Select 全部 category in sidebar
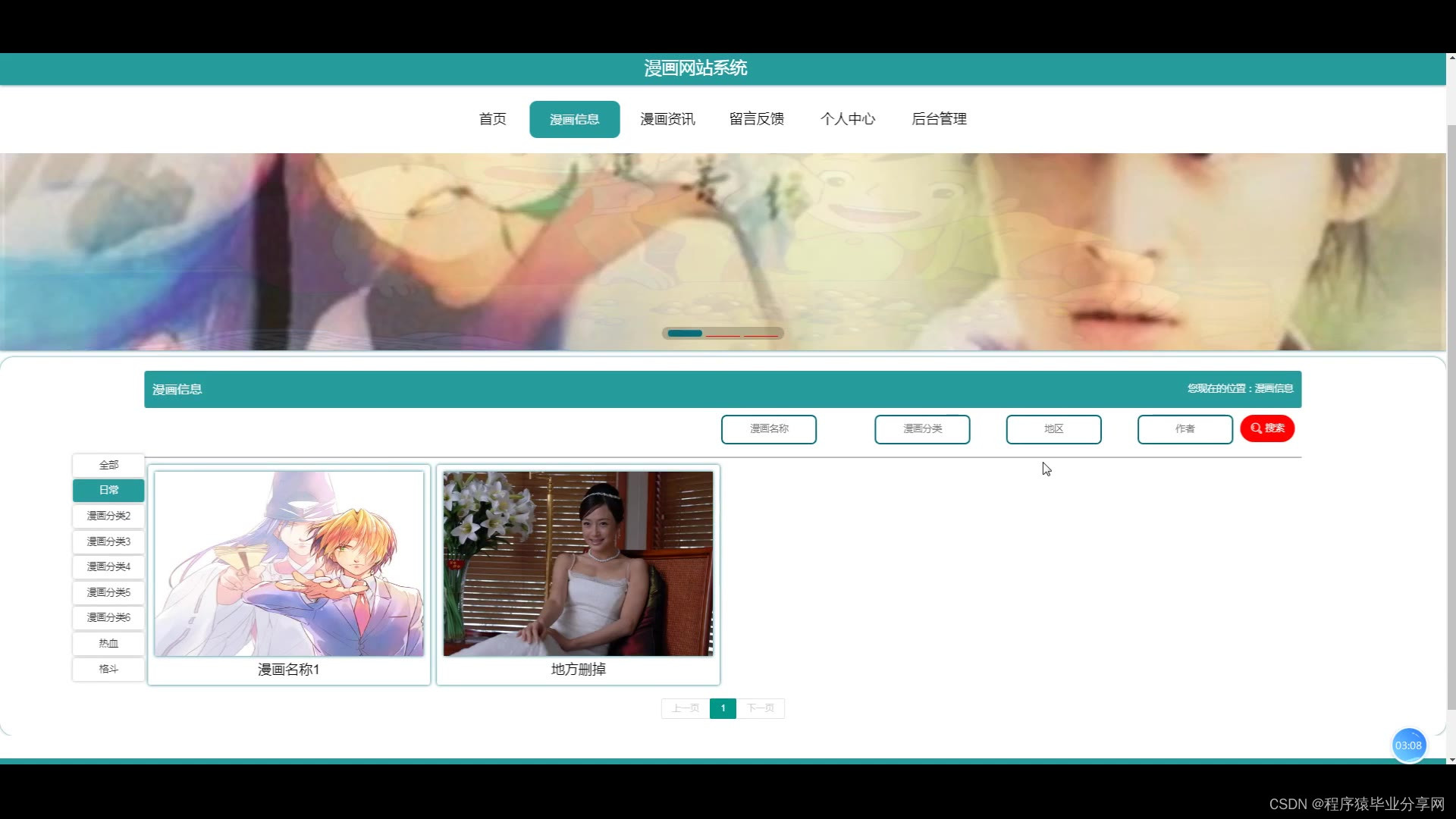1456x819 pixels. pyautogui.click(x=108, y=465)
